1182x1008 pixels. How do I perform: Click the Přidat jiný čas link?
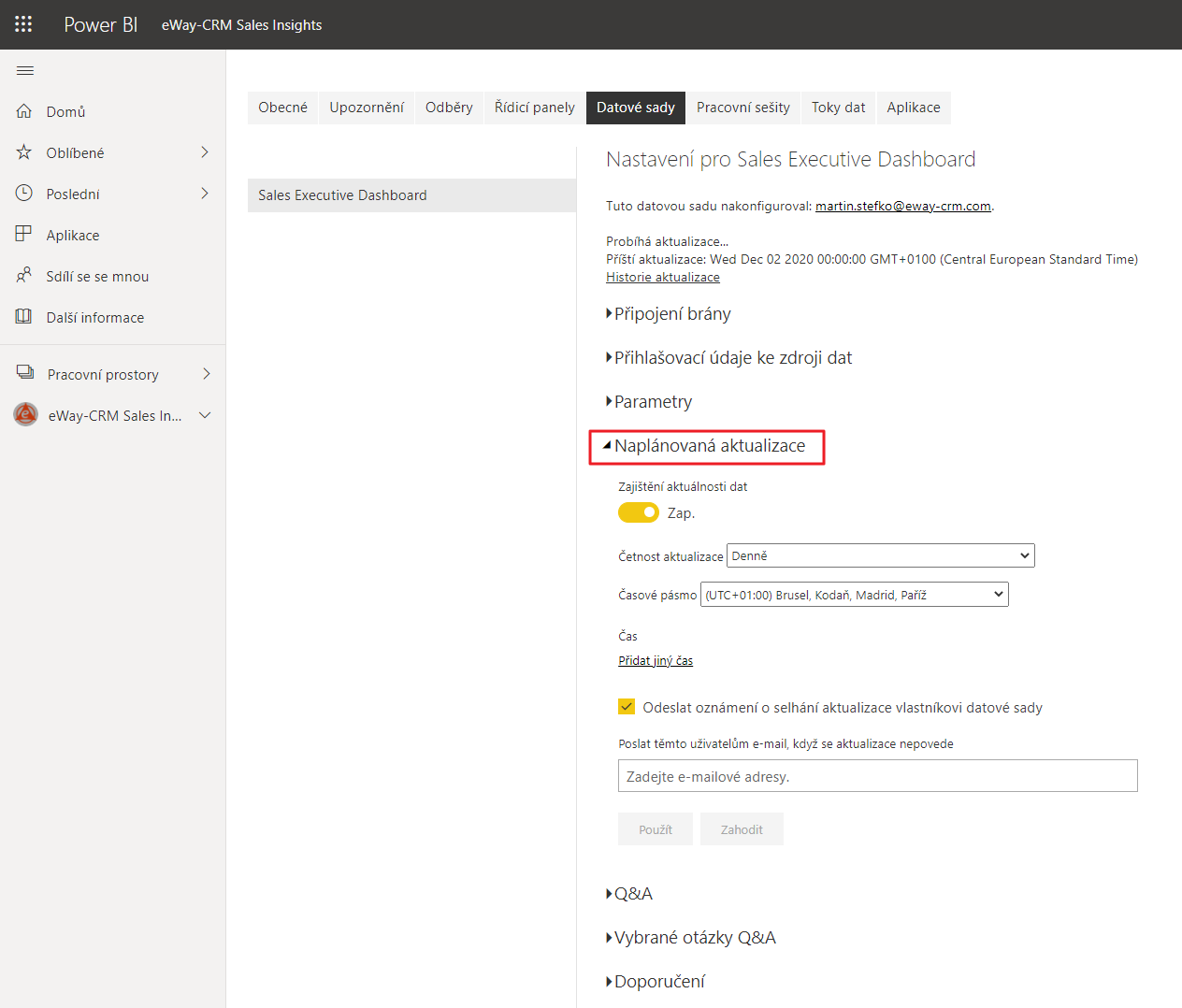point(656,660)
